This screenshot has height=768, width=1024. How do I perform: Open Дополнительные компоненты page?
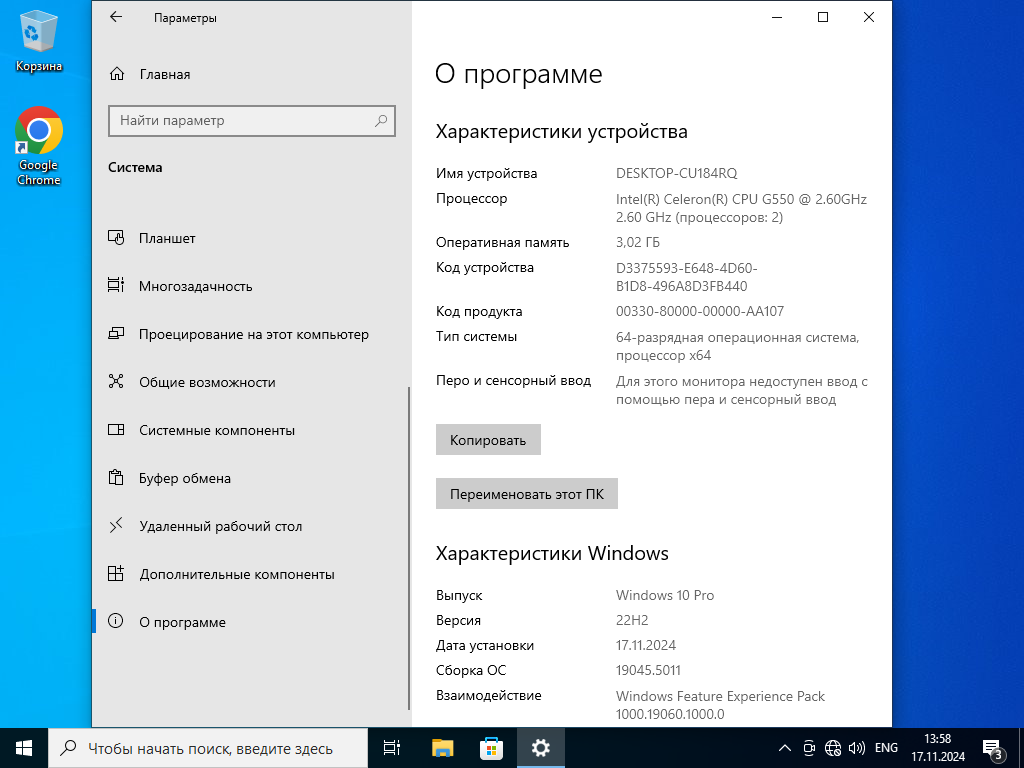click(251, 574)
